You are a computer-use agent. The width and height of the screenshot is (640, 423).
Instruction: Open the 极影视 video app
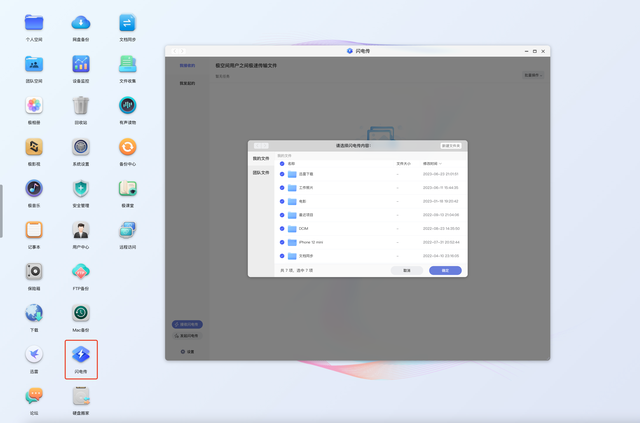34,147
